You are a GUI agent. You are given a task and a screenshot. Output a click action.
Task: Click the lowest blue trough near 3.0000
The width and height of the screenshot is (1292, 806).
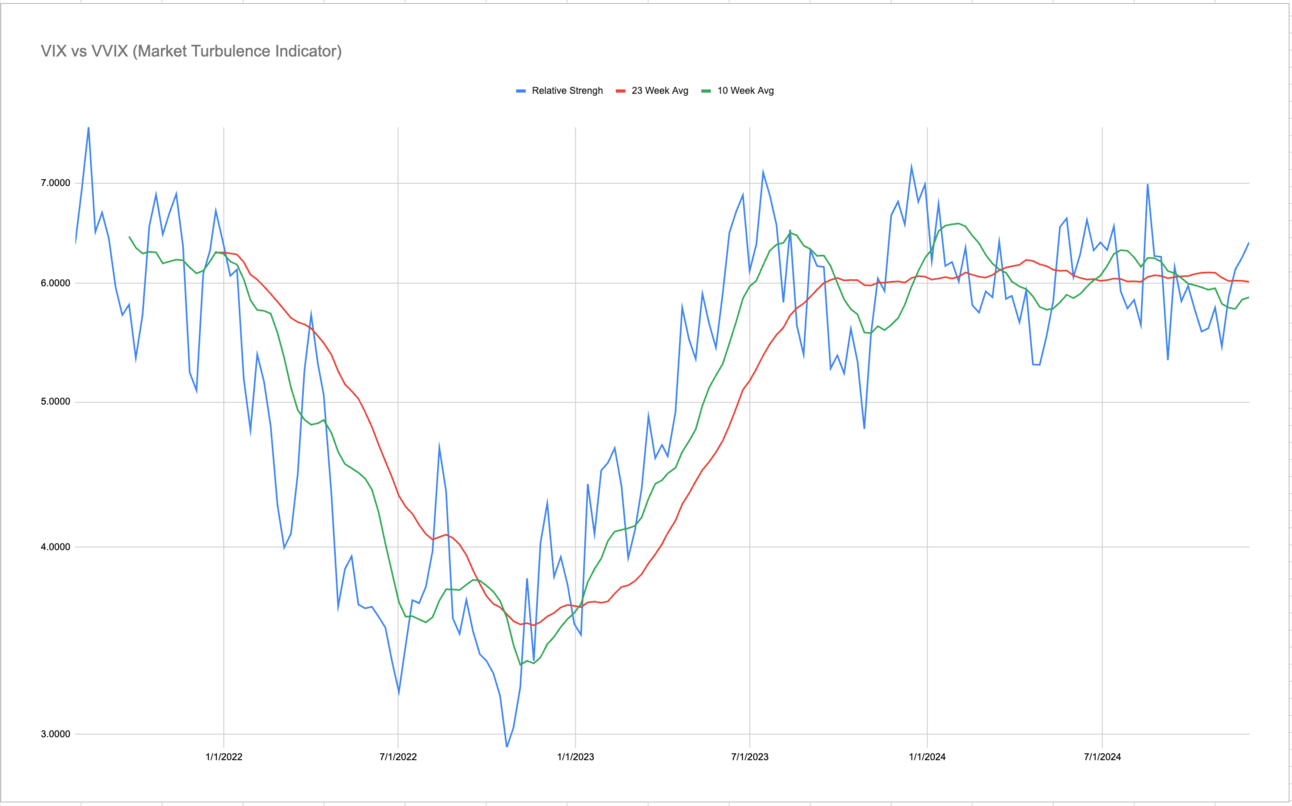[507, 746]
